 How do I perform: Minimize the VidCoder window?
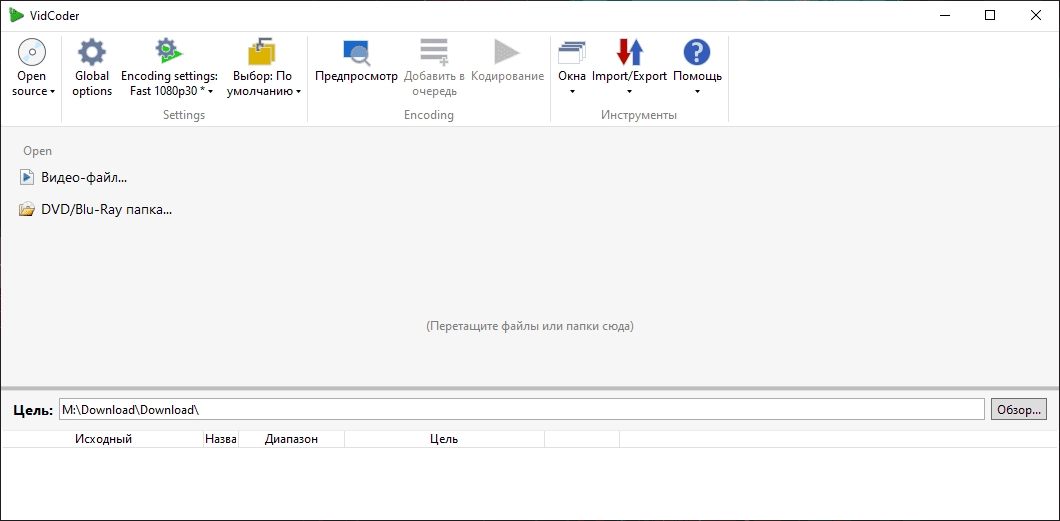(944, 16)
